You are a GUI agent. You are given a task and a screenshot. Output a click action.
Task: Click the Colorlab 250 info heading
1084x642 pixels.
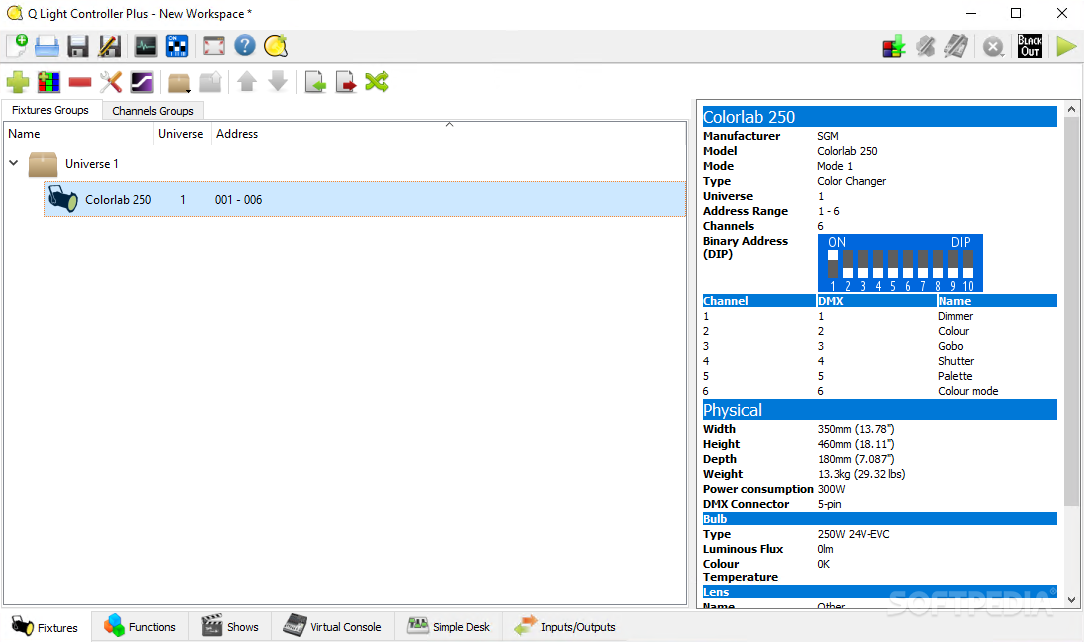pos(879,117)
